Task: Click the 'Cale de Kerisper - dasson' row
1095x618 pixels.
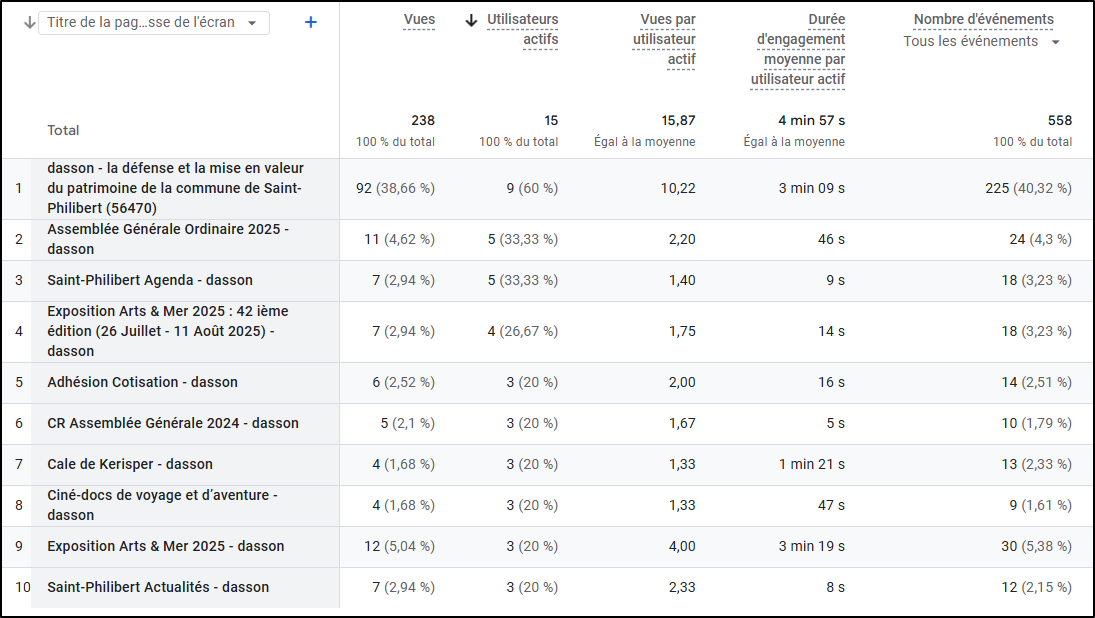Action: (130, 464)
